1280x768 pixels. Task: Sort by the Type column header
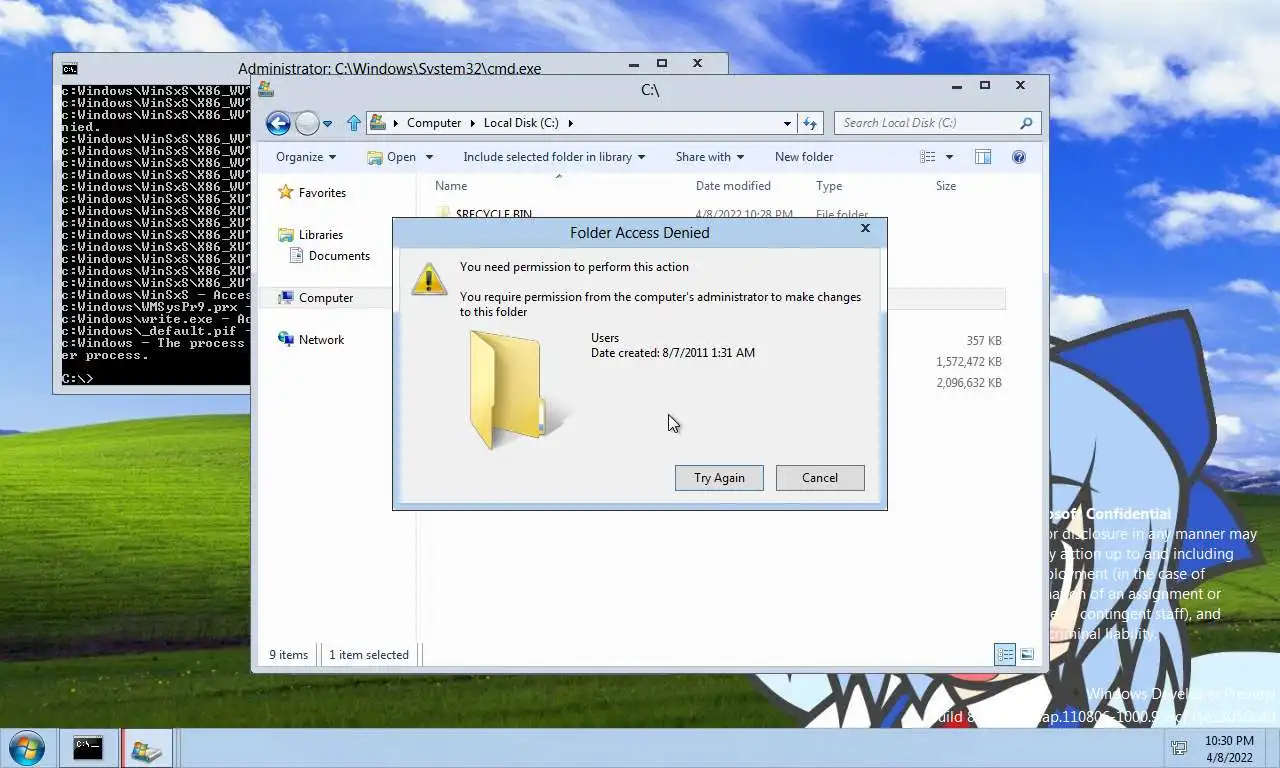tap(829, 186)
